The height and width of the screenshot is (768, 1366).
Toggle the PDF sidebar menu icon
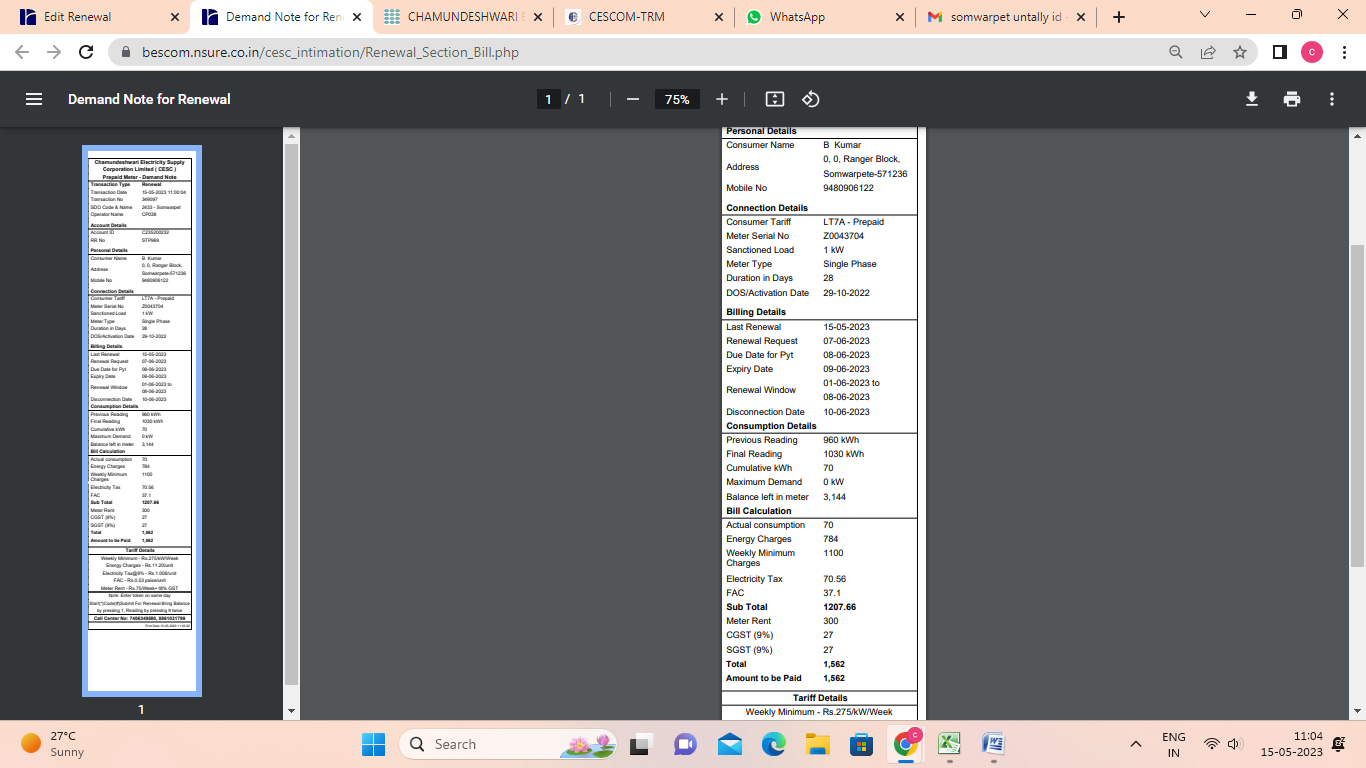(34, 99)
